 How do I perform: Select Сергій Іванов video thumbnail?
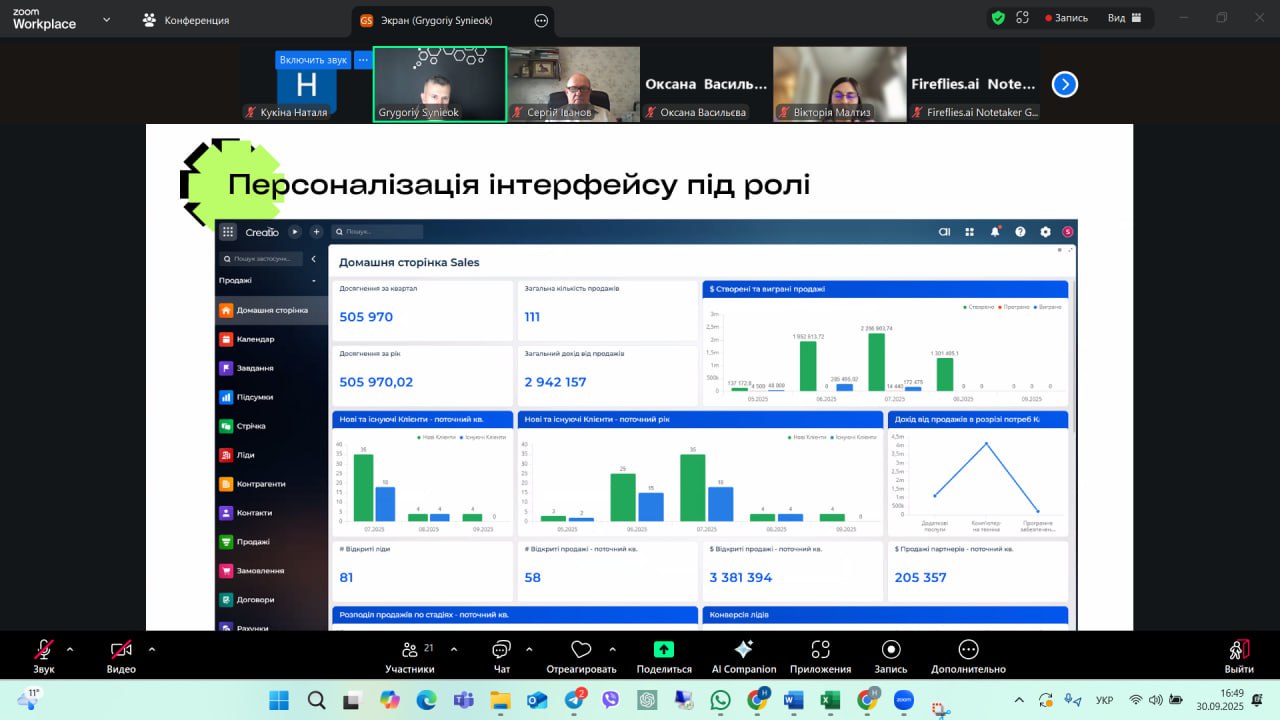[574, 84]
